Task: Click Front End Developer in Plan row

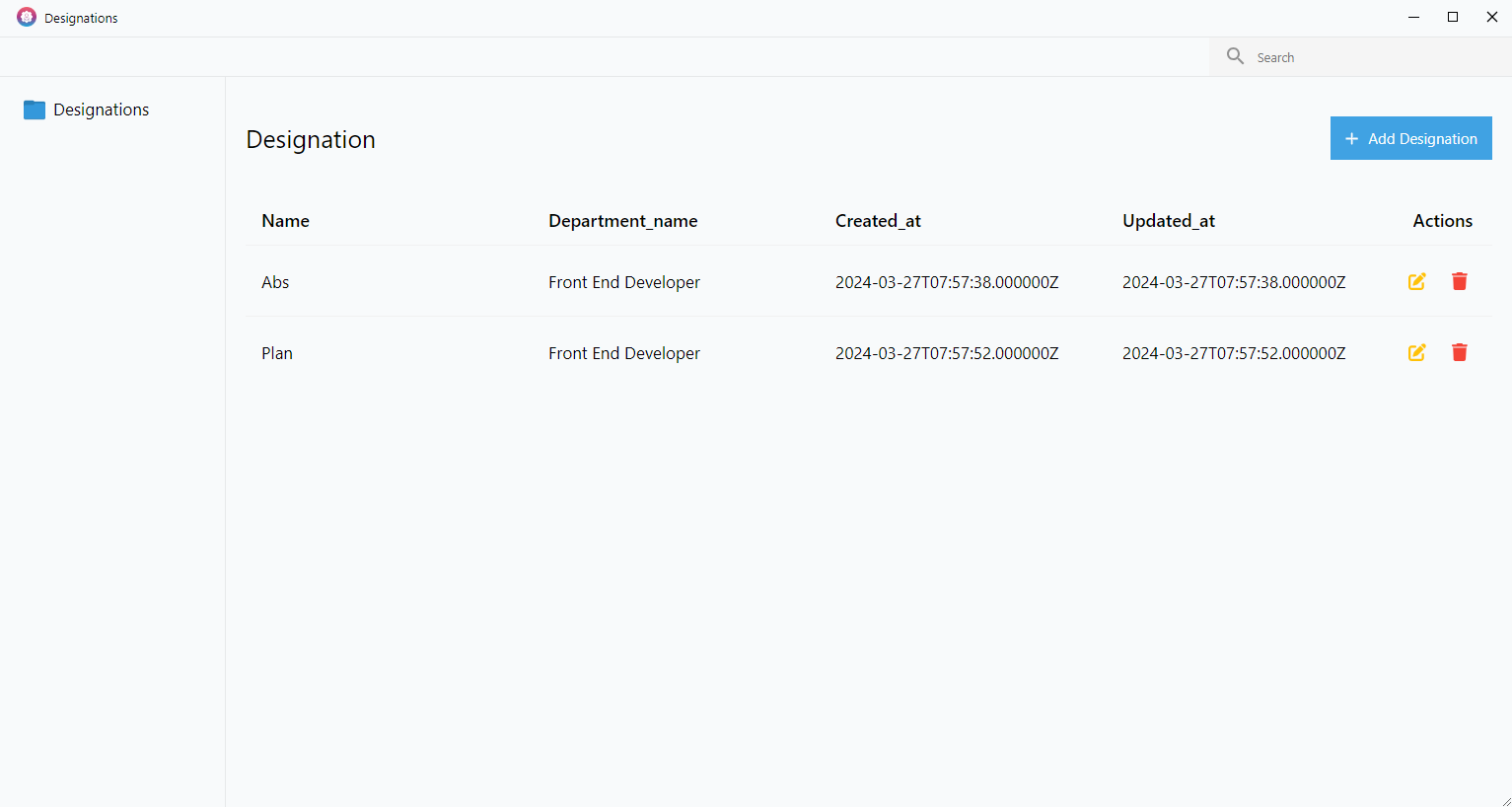Action: pos(624,353)
